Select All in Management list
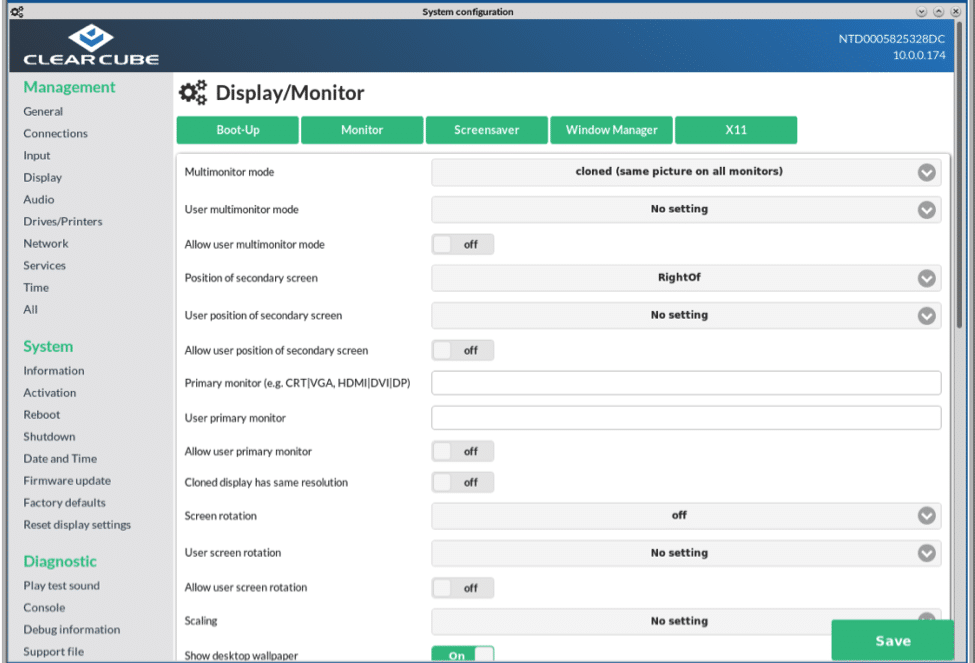 30,309
